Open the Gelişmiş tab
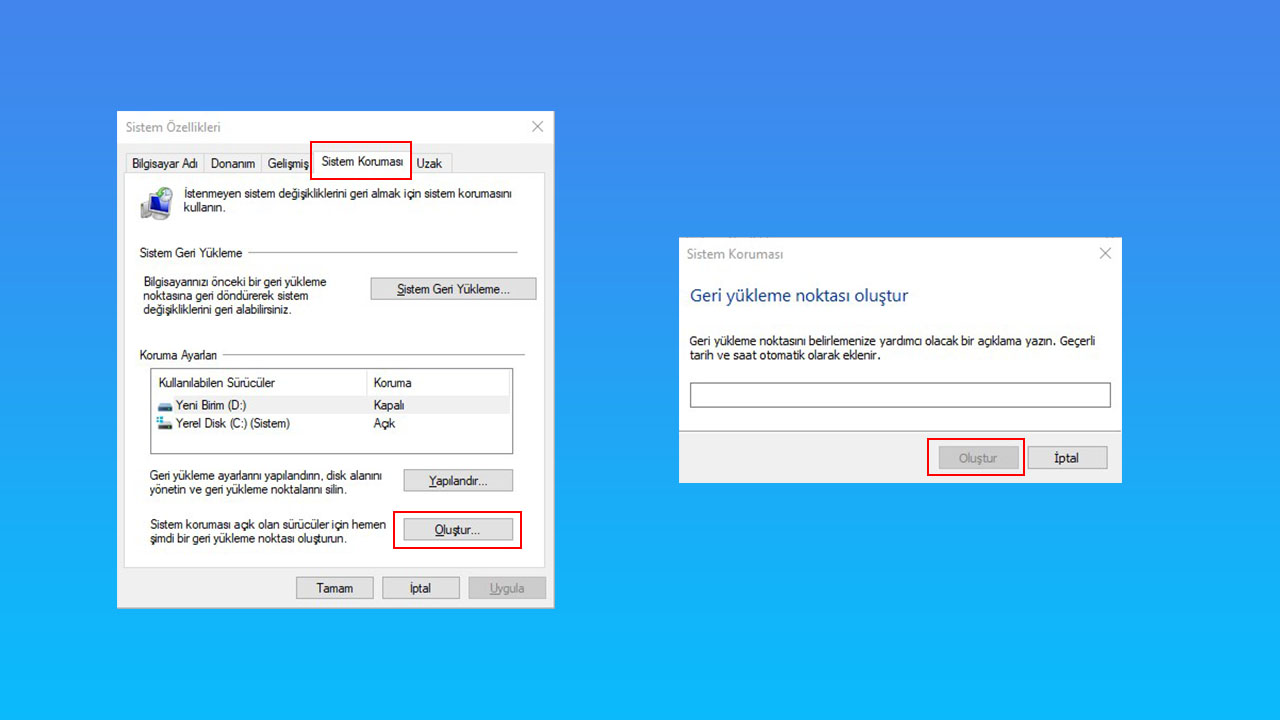Viewport: 1280px width, 720px height. (x=287, y=163)
